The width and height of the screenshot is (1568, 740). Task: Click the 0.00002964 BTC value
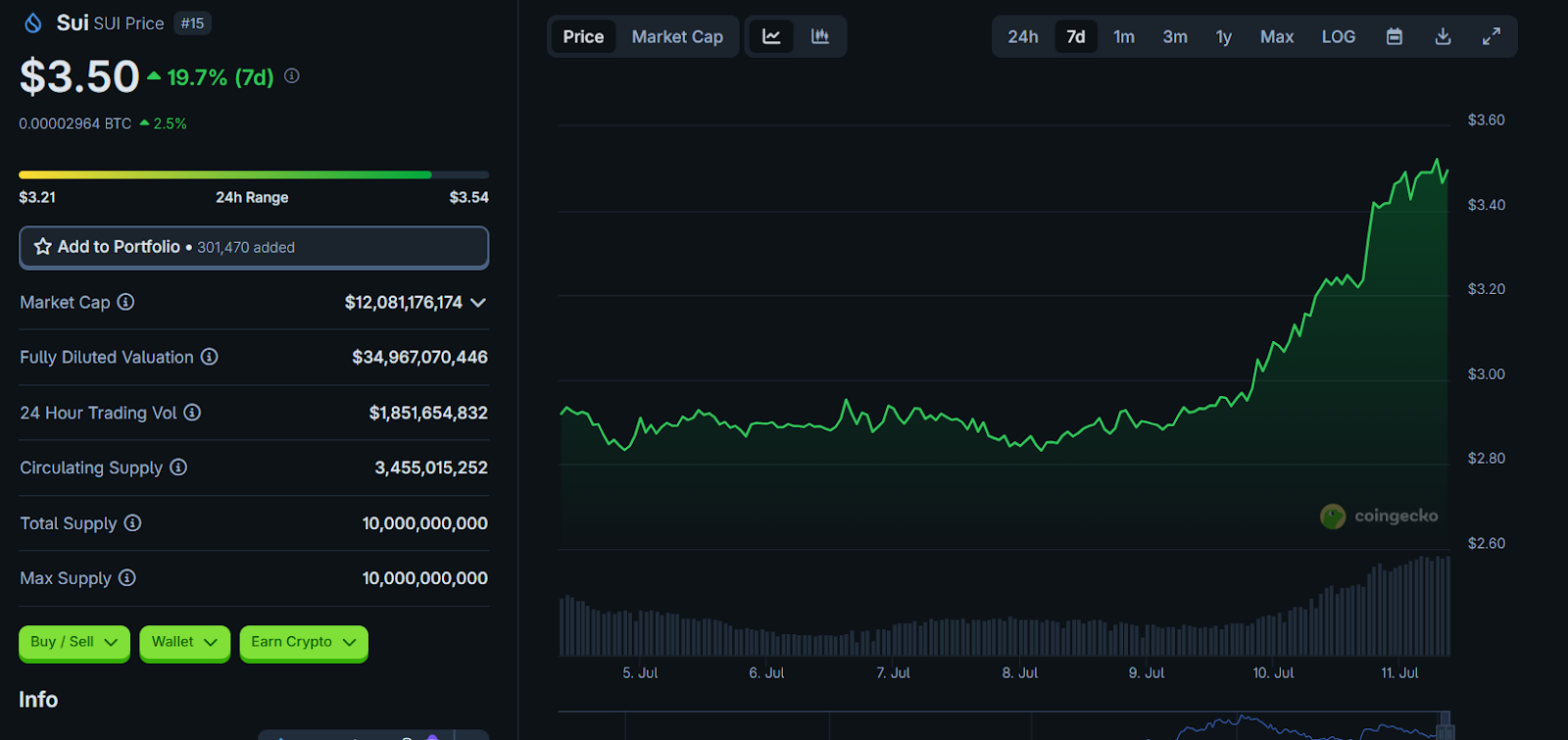coord(74,123)
